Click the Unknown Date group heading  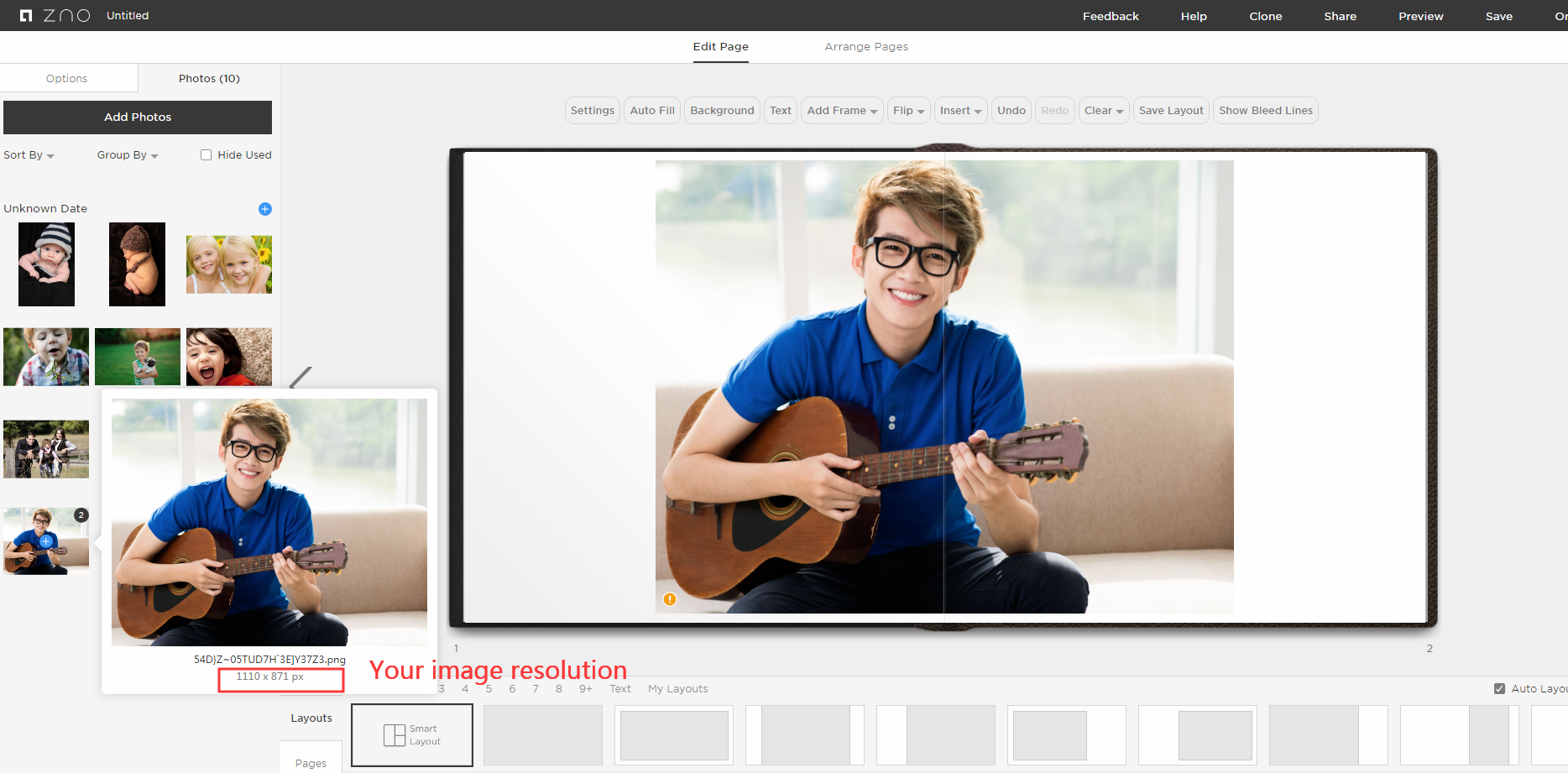45,209
